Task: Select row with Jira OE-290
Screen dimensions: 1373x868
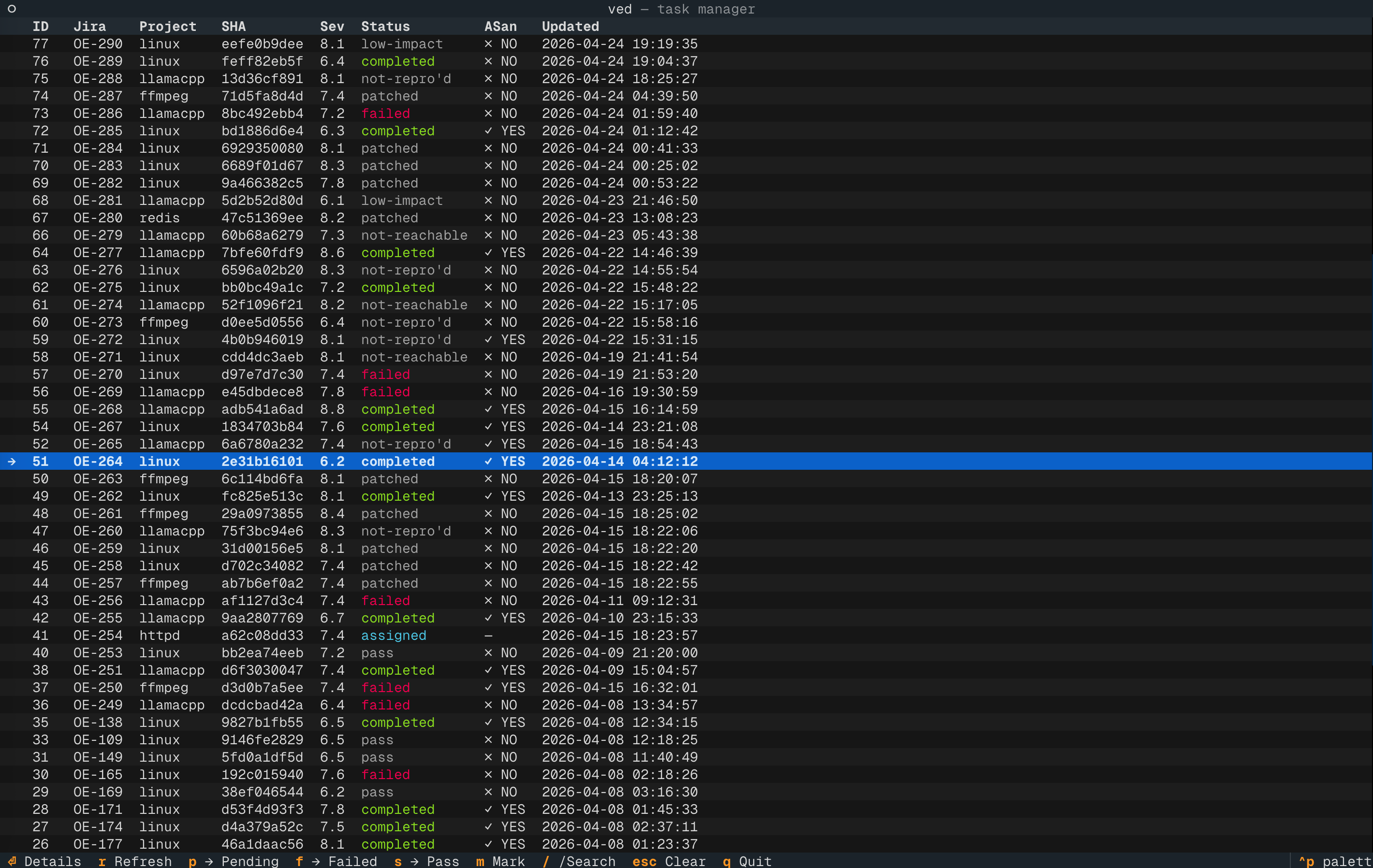Action: tap(686, 44)
